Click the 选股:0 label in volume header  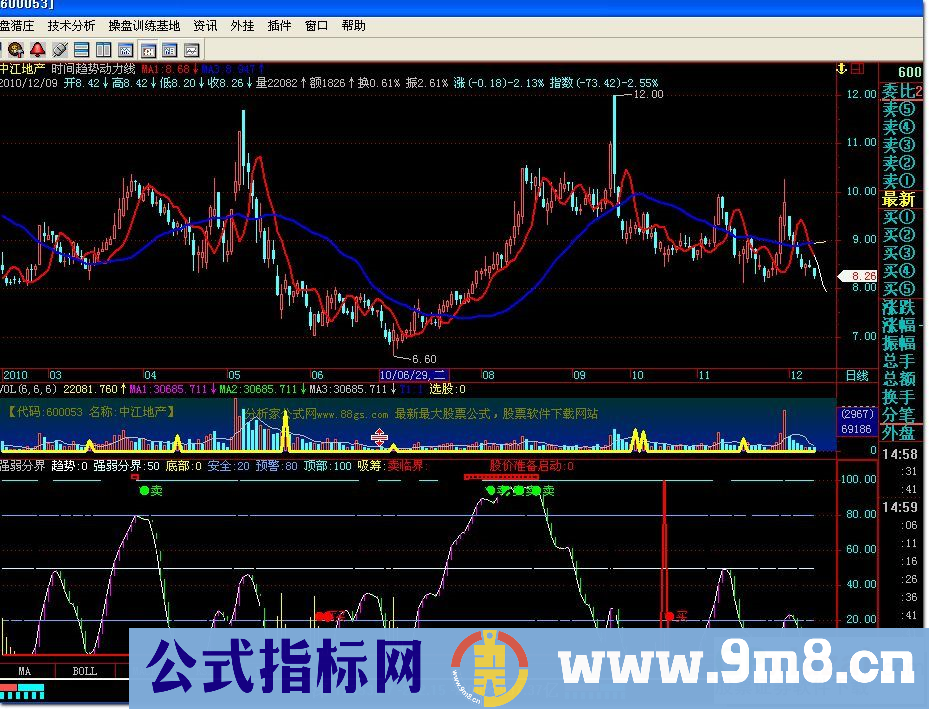point(447,389)
